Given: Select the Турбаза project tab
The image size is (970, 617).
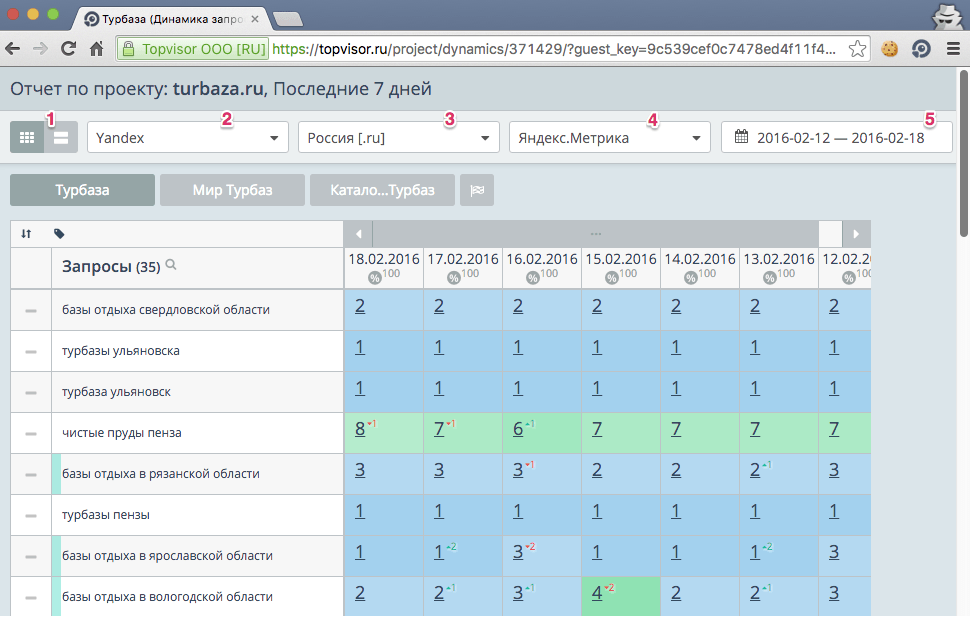Looking at the screenshot, I should click(x=82, y=190).
